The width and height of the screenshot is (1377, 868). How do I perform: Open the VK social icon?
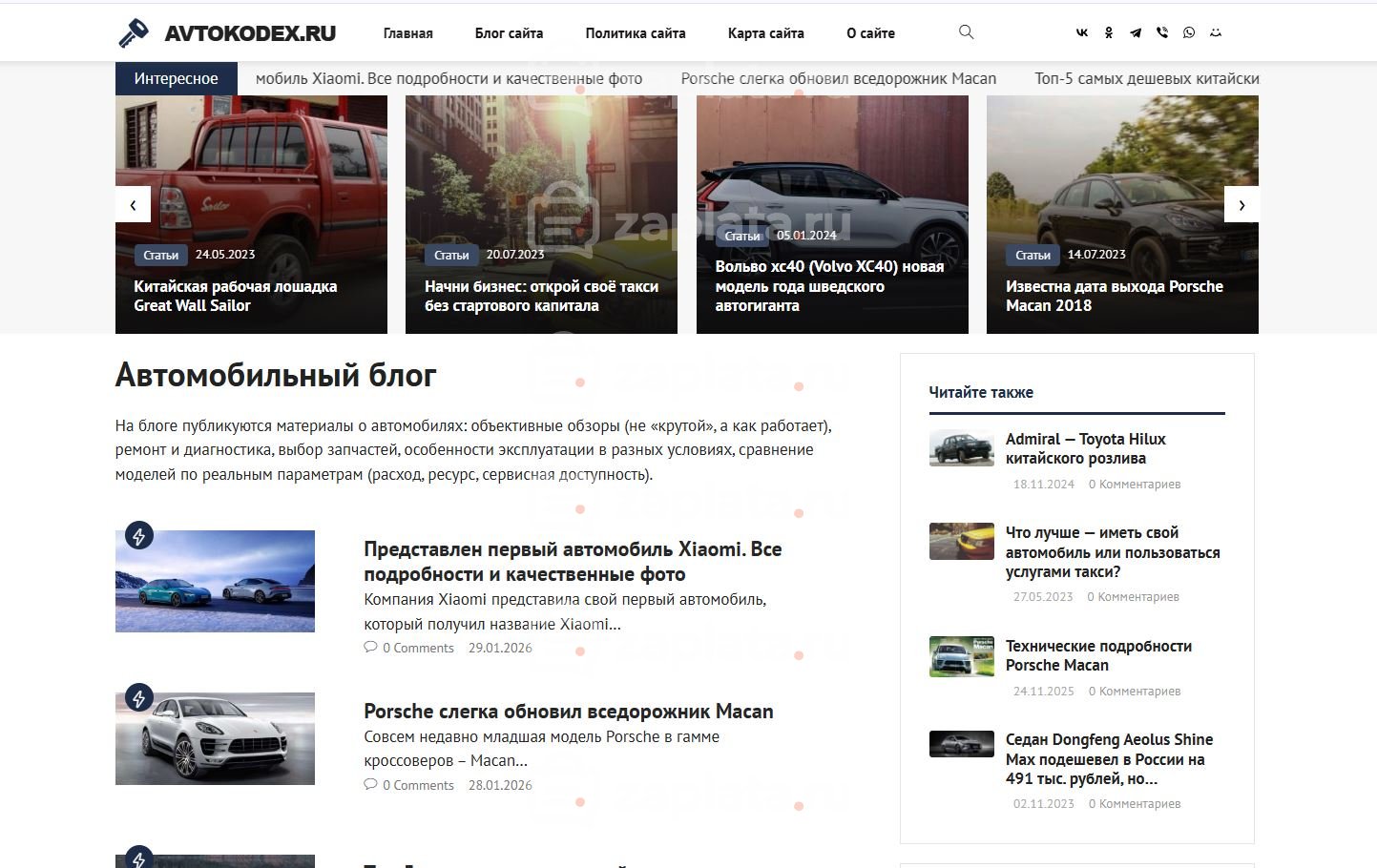[1082, 32]
